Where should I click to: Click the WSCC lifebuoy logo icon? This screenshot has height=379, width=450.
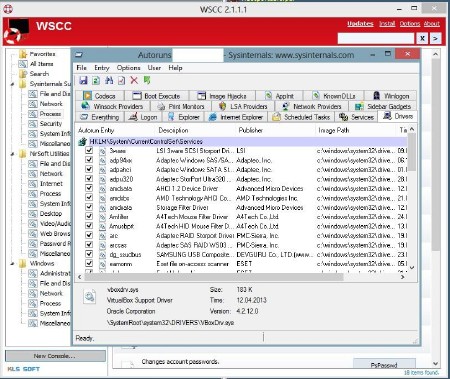tap(16, 32)
